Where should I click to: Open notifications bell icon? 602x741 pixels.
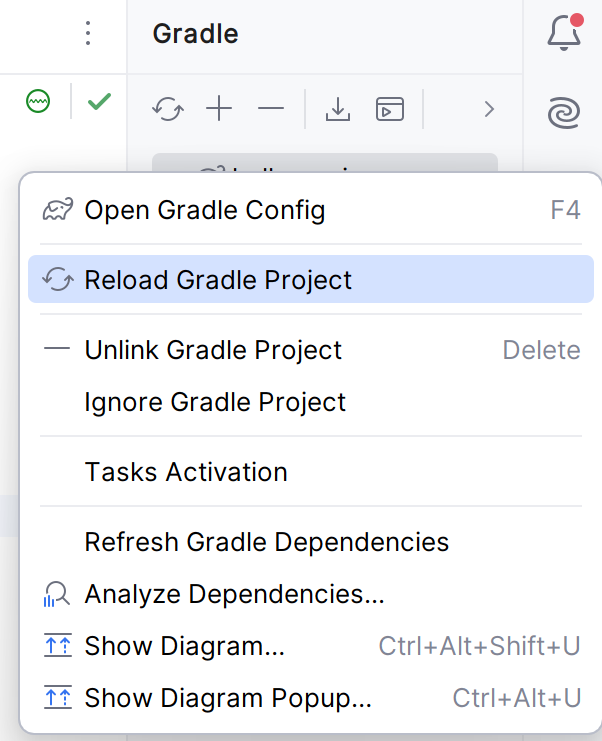[565, 33]
